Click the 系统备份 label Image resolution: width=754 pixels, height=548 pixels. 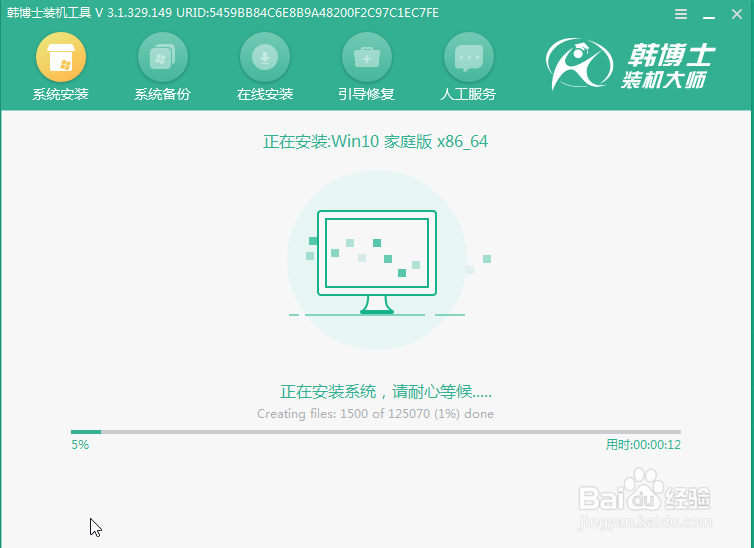[x=163, y=94]
